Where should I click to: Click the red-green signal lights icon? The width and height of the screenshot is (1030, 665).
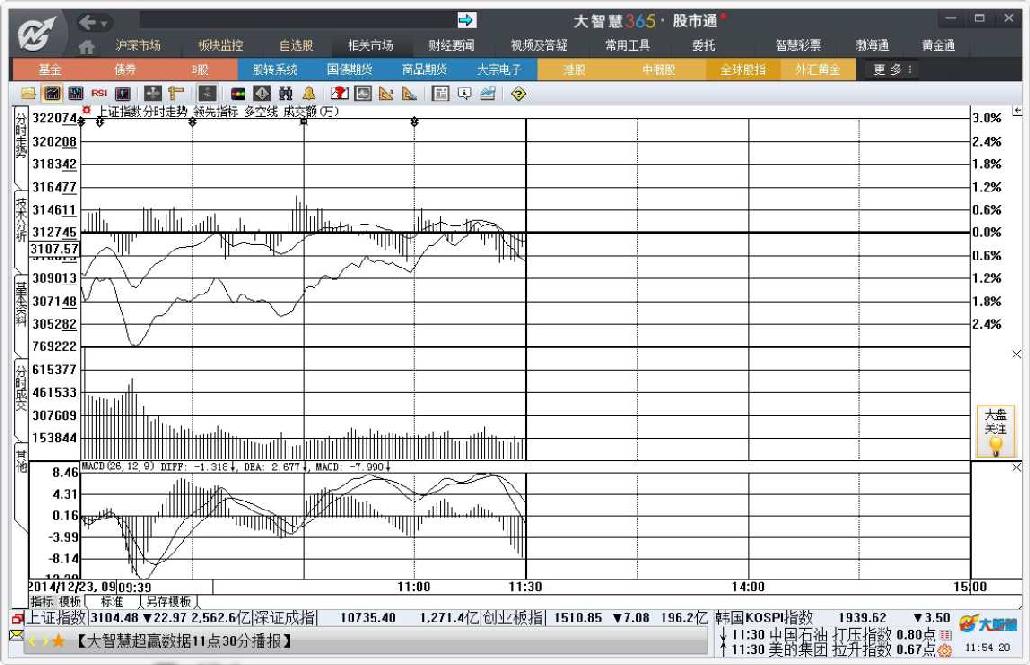pyautogui.click(x=238, y=94)
